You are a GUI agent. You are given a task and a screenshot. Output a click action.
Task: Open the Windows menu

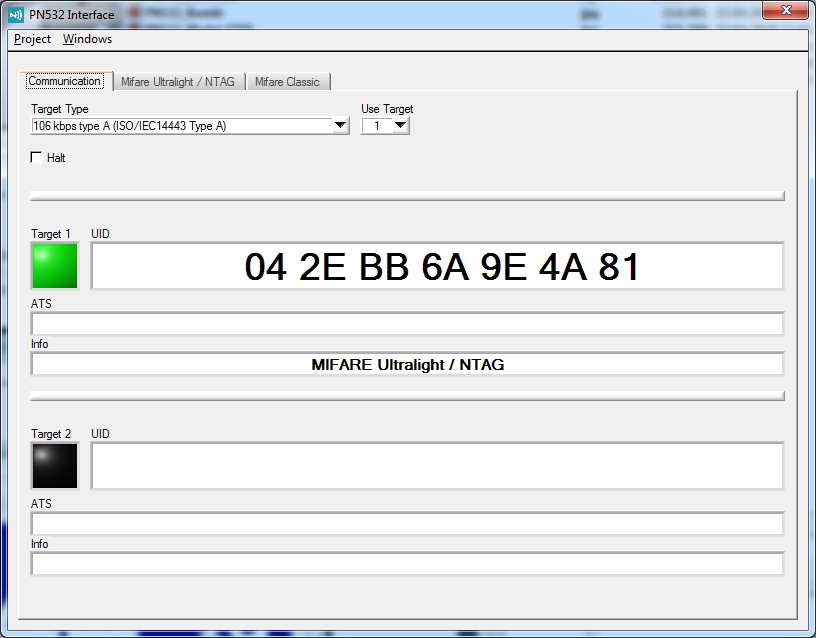87,39
